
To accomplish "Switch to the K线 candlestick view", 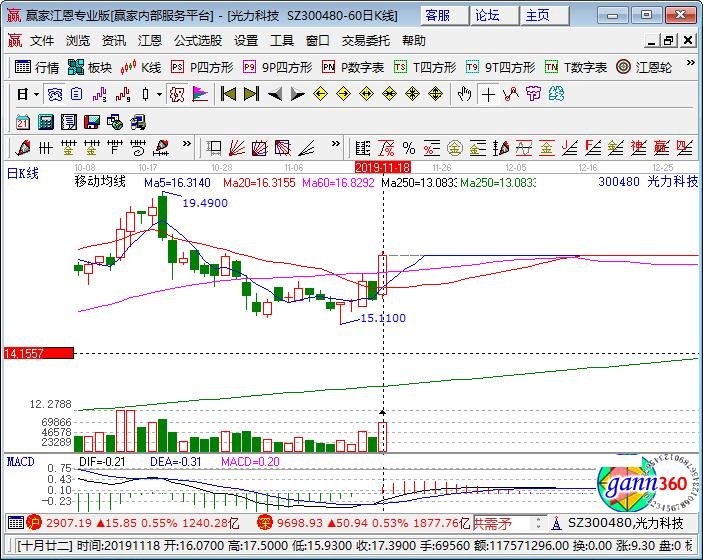I will point(141,67).
